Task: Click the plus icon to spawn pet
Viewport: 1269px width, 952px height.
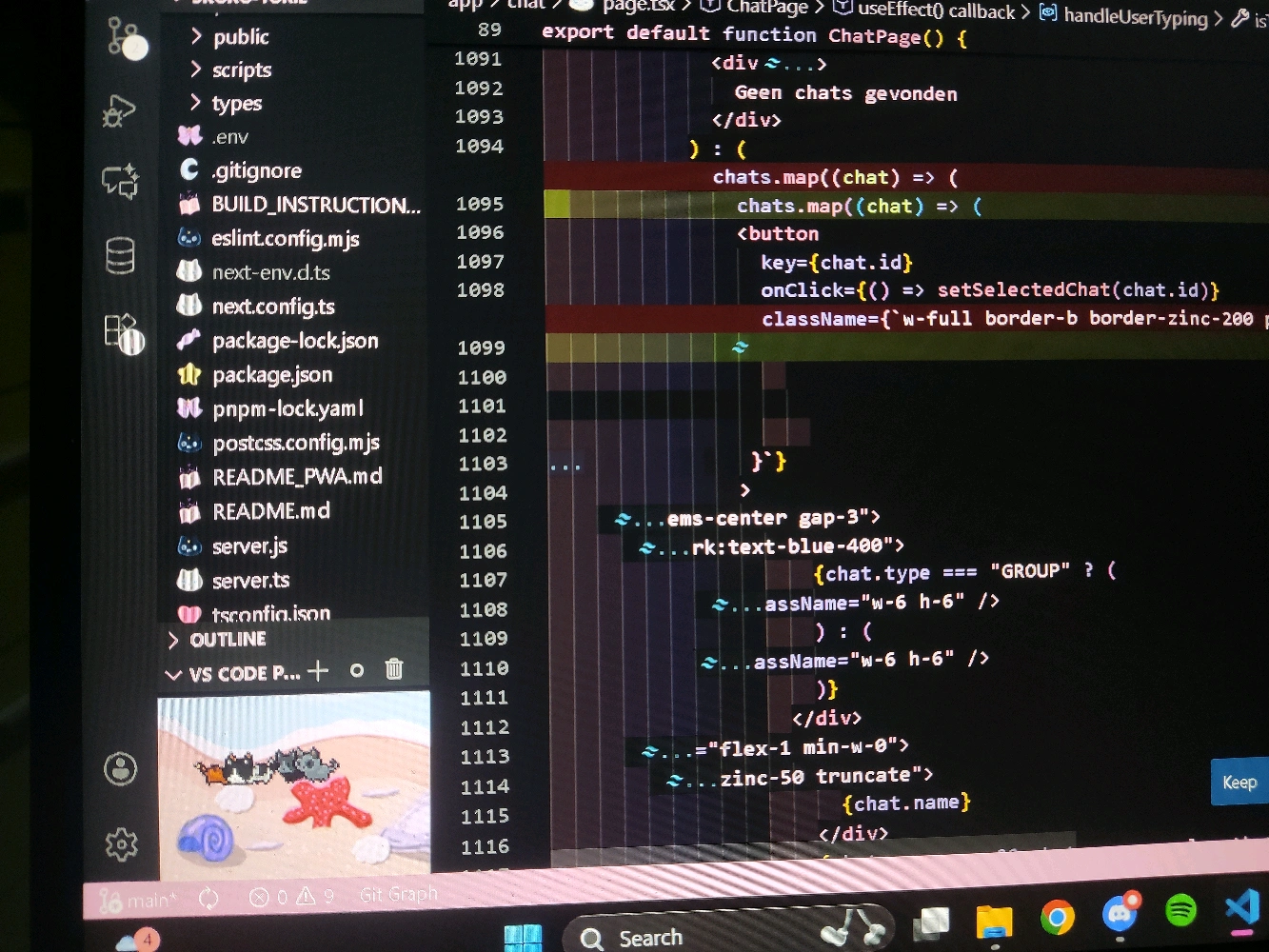Action: [318, 670]
